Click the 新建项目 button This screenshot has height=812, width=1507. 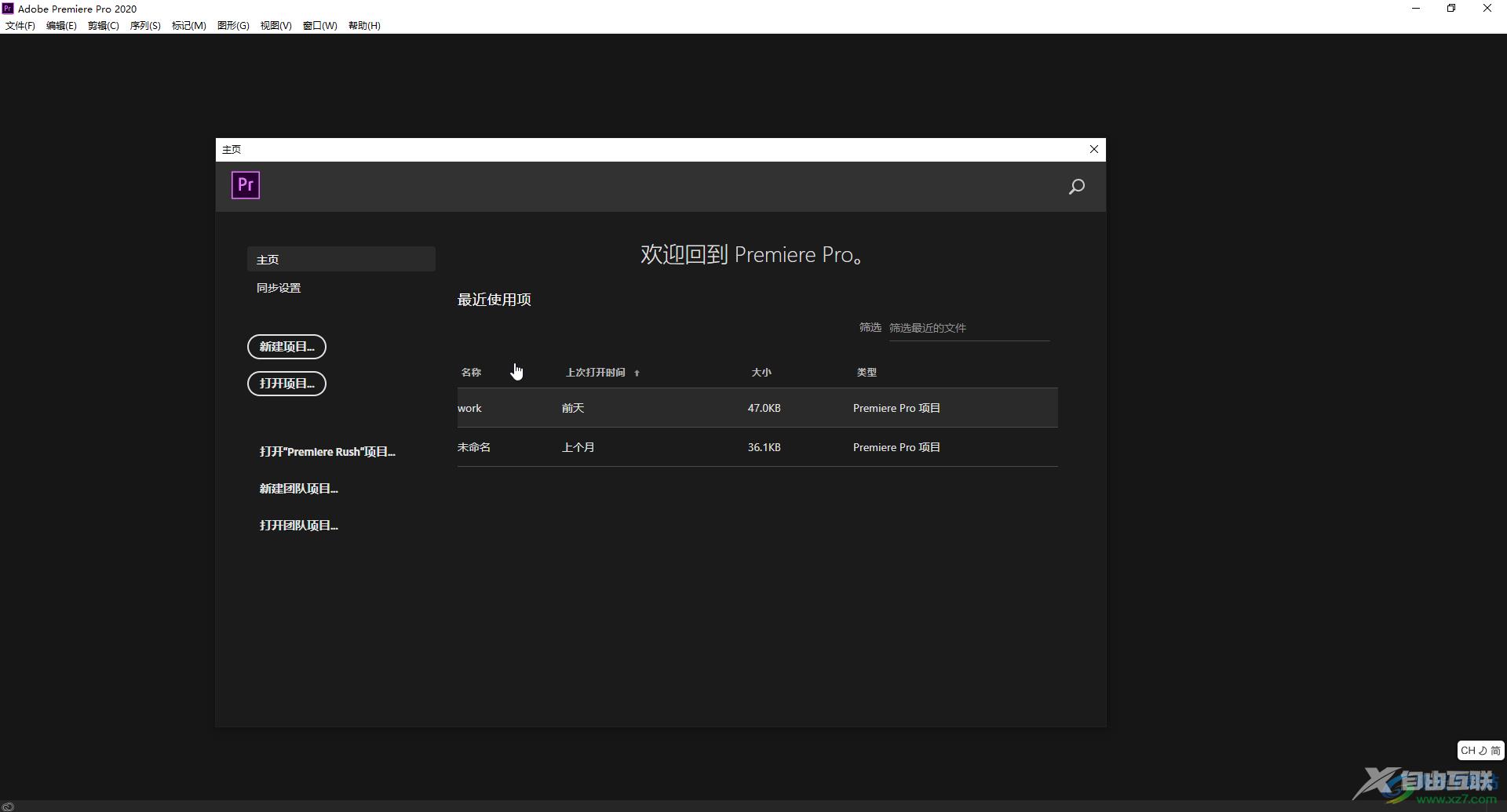[286, 347]
